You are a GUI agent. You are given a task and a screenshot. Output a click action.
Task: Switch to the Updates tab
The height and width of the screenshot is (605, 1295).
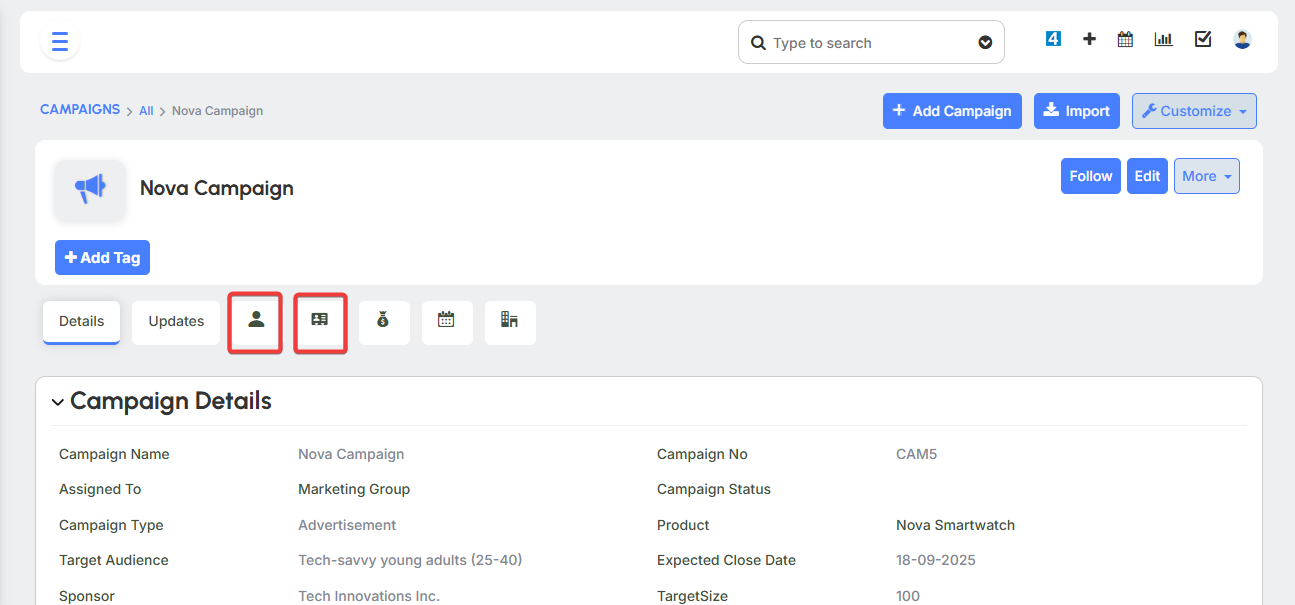[176, 321]
